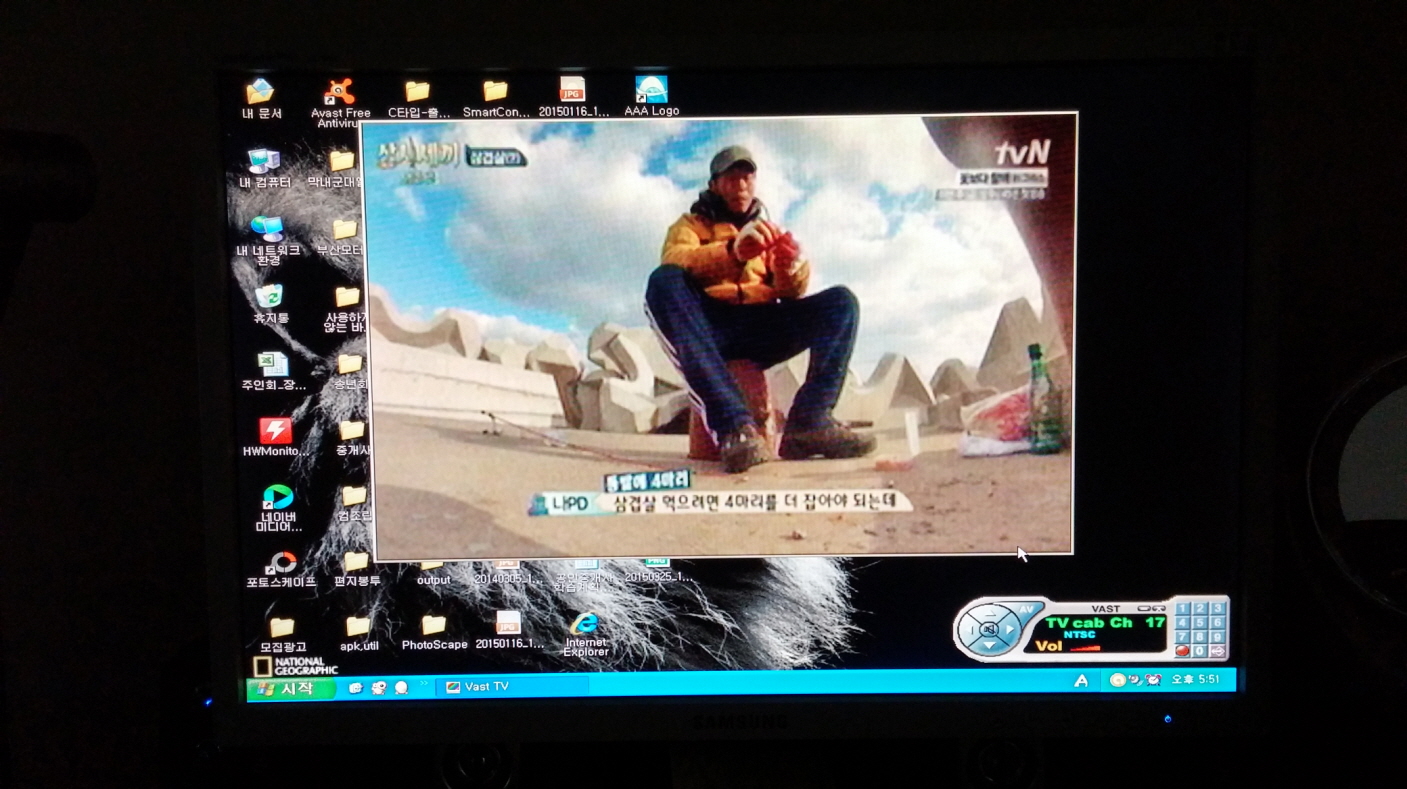1407x789 pixels.
Task: Select the 중개사 folder
Action: click(x=352, y=439)
